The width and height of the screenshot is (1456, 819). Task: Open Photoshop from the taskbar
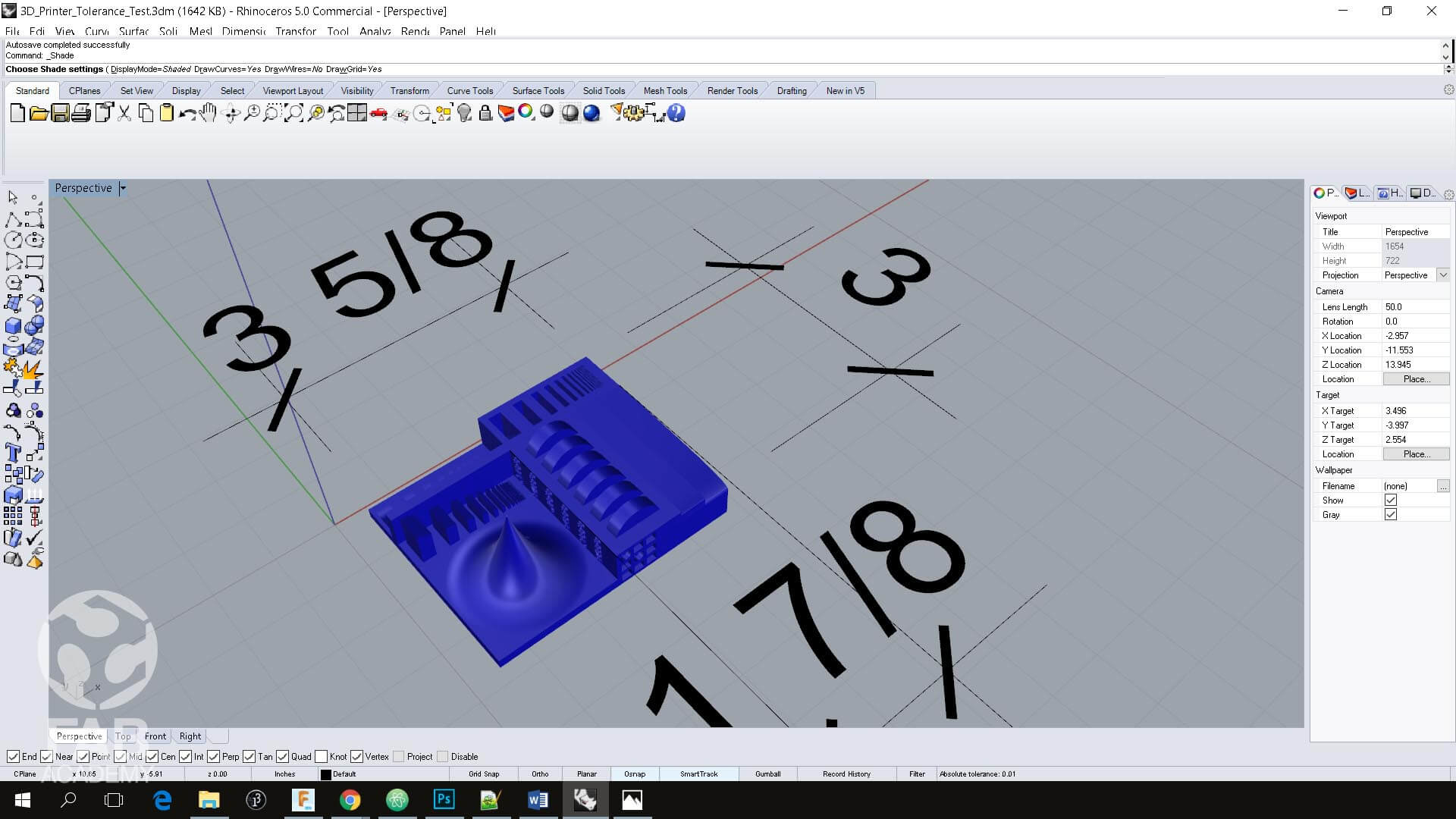[x=444, y=800]
